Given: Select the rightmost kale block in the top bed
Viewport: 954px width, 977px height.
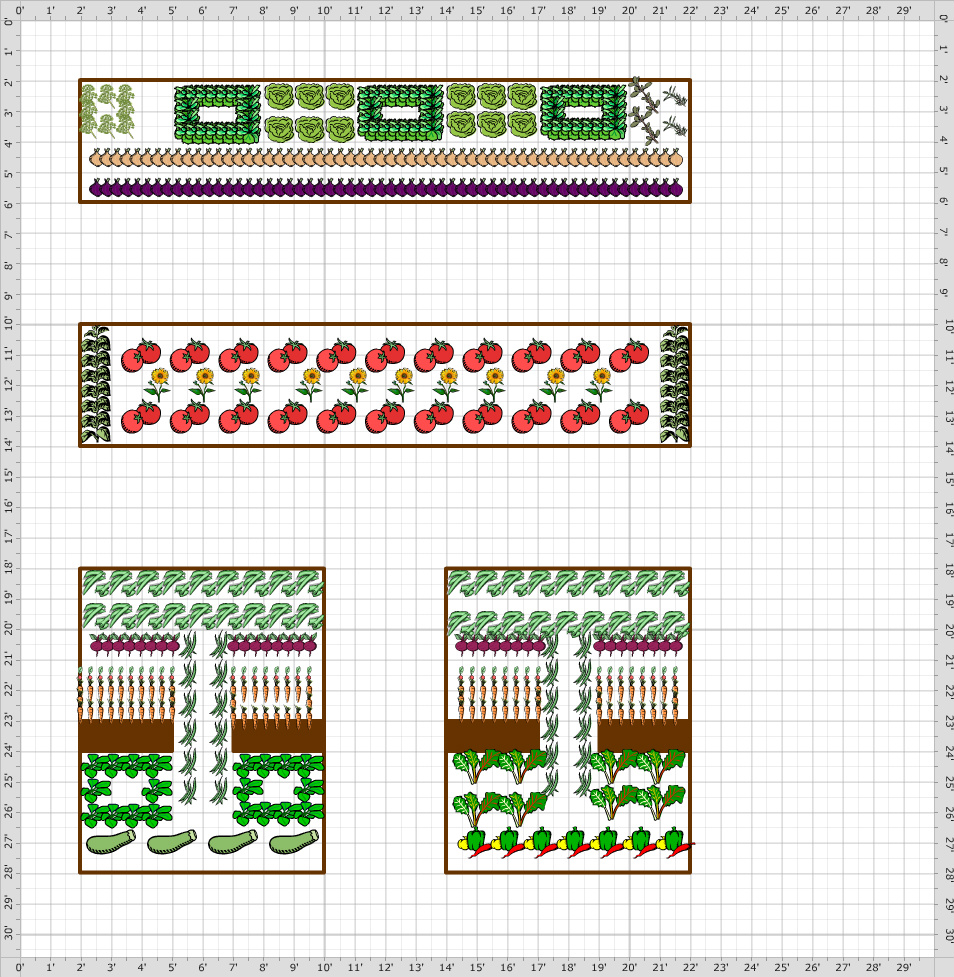Looking at the screenshot, I should 583,113.
